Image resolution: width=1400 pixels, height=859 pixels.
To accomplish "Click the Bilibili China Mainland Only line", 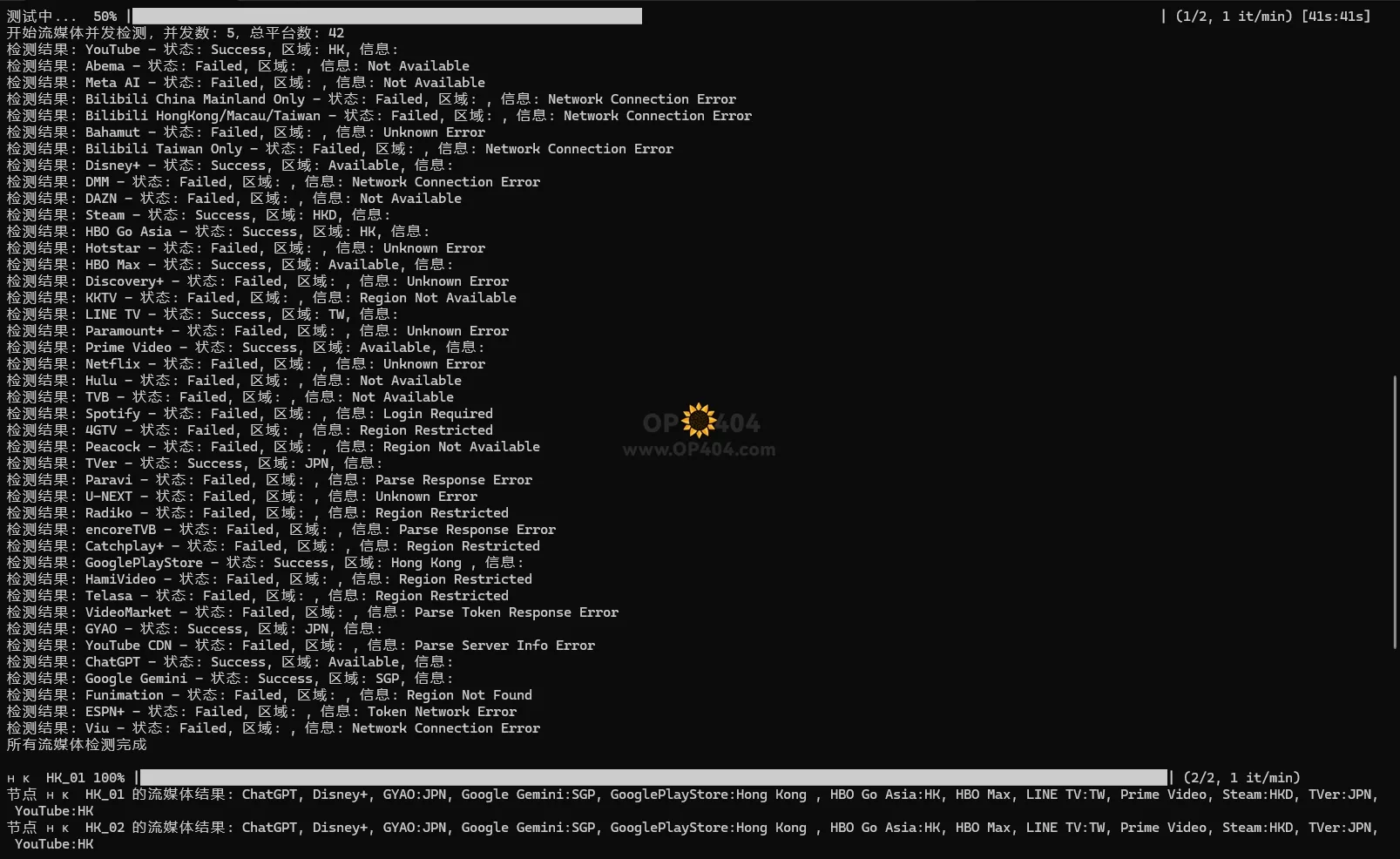I will point(371,99).
